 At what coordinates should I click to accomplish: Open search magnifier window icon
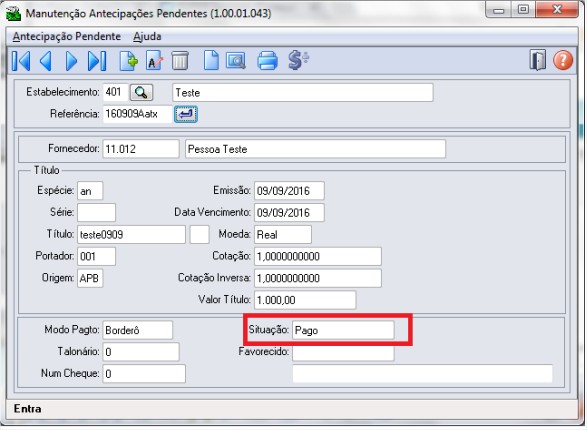[x=236, y=61]
